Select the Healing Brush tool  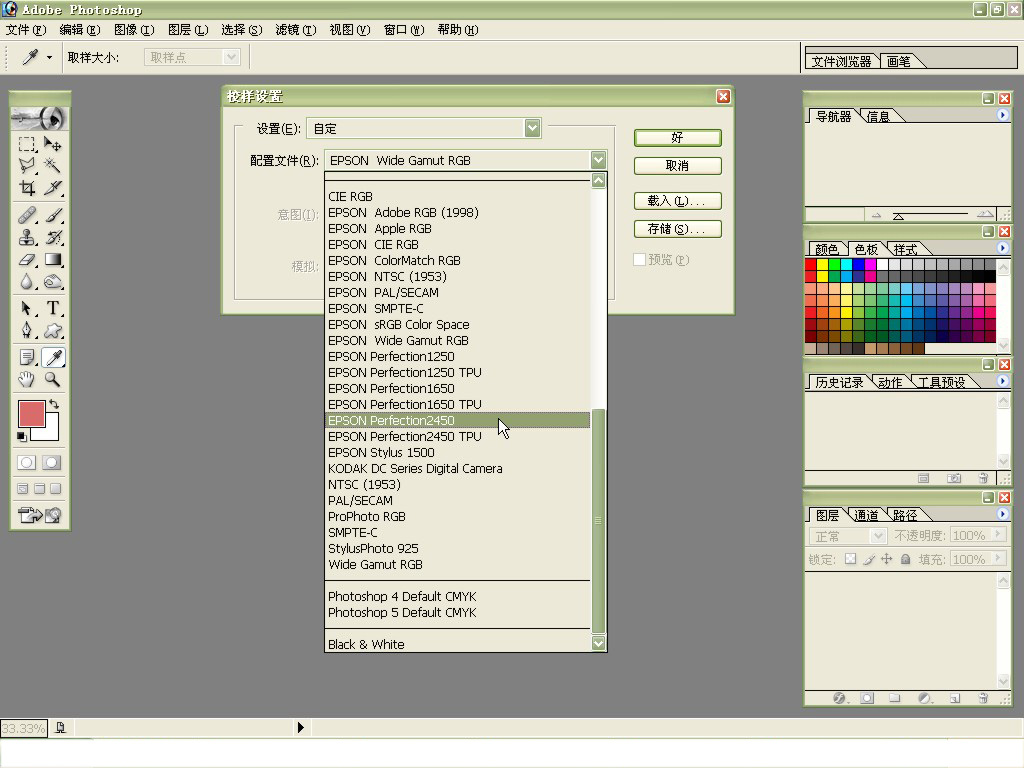27,215
